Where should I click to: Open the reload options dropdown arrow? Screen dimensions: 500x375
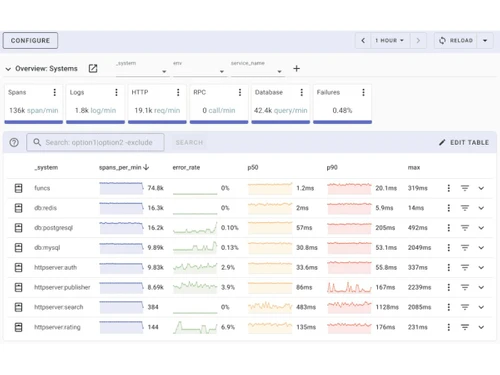click(485, 40)
